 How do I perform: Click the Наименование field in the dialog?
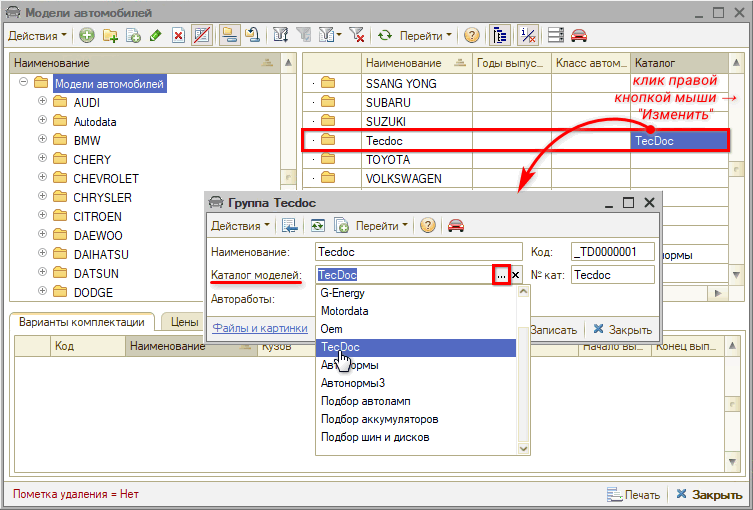(x=418, y=252)
